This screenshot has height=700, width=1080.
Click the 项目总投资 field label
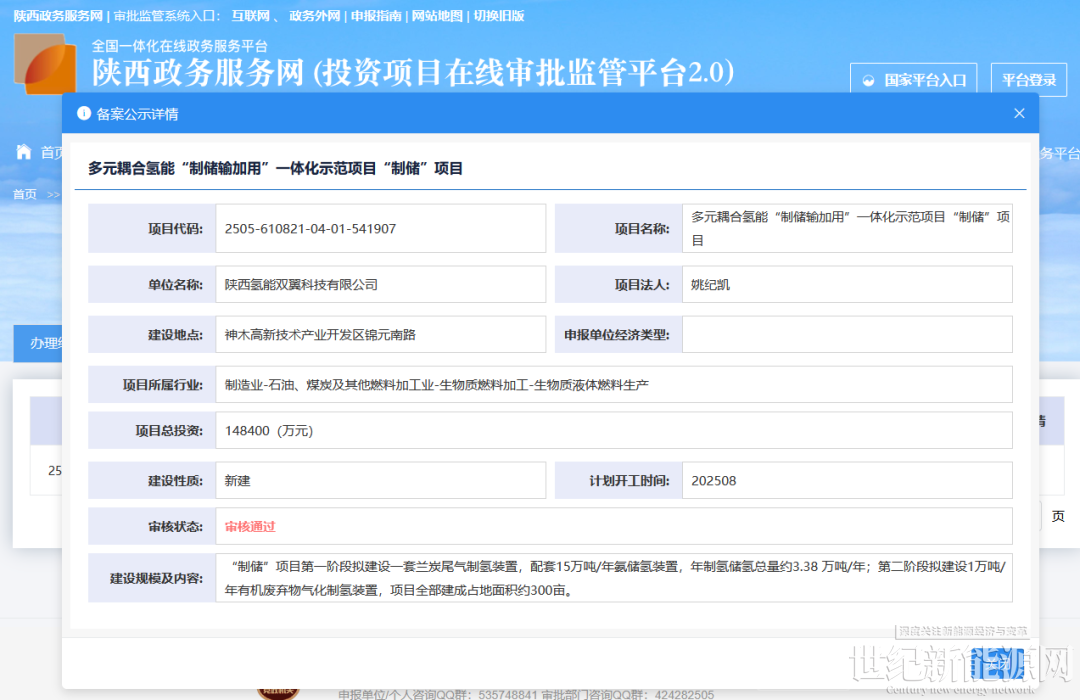click(169, 431)
